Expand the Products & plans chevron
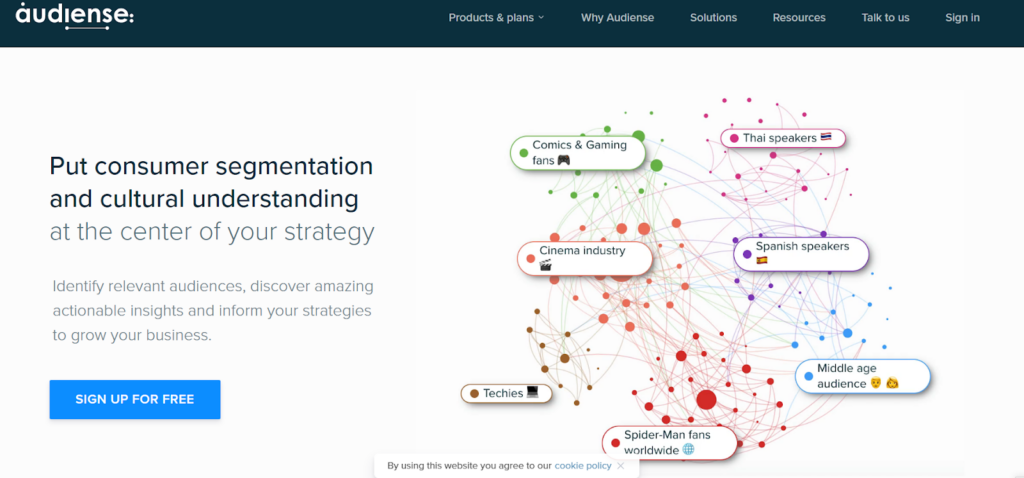The height and width of the screenshot is (478, 1024). 541,18
